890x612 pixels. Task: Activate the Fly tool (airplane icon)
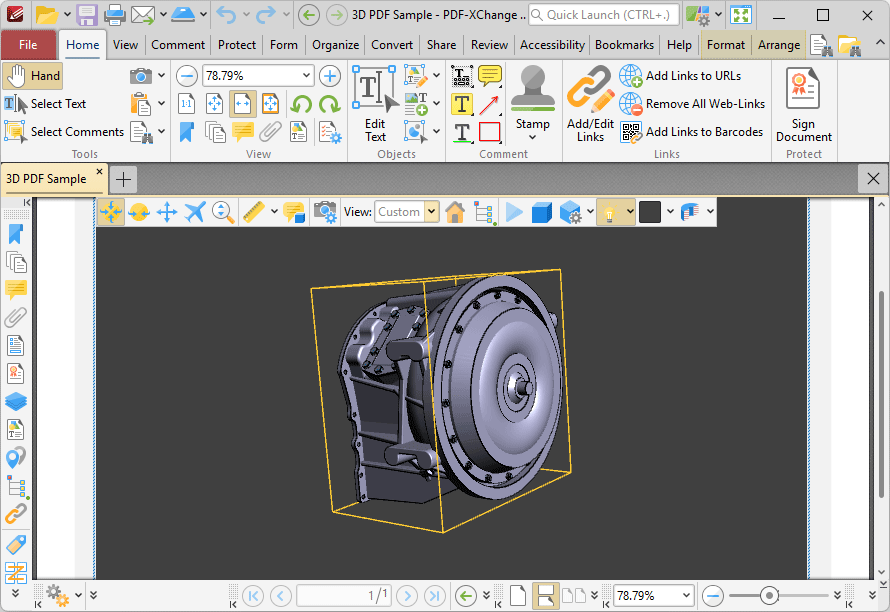point(195,211)
